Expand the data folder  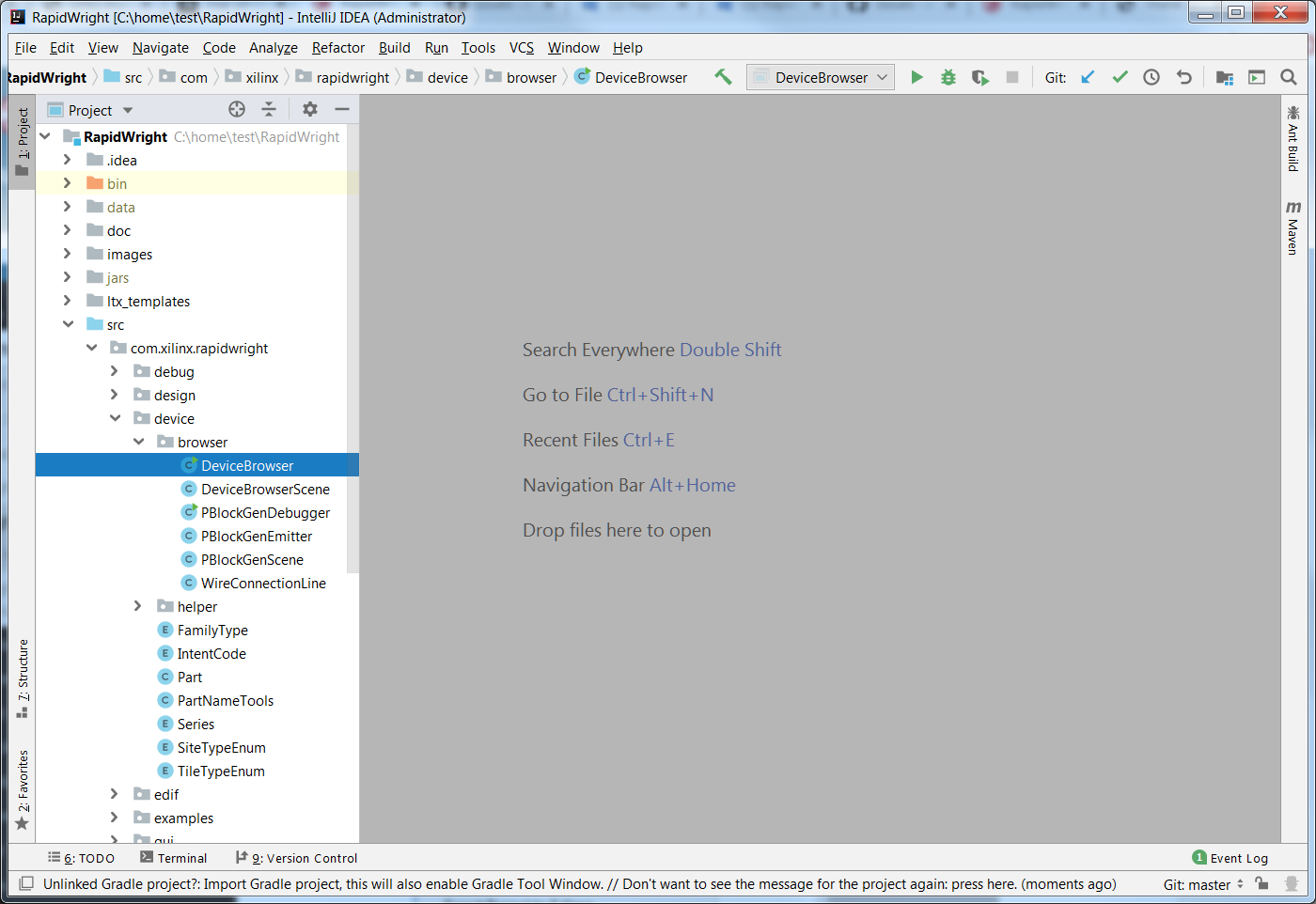68,207
